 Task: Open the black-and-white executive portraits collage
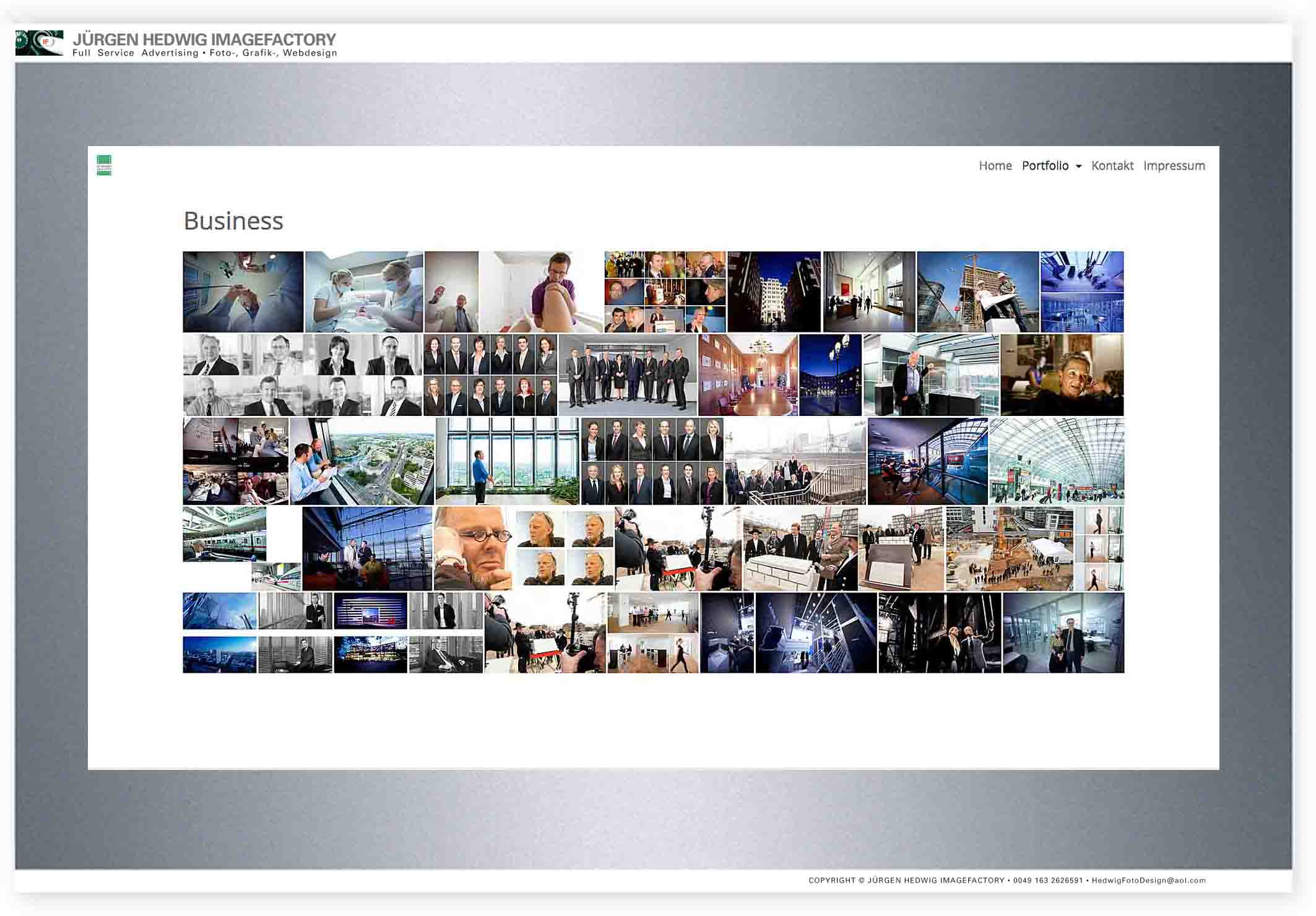tap(302, 375)
